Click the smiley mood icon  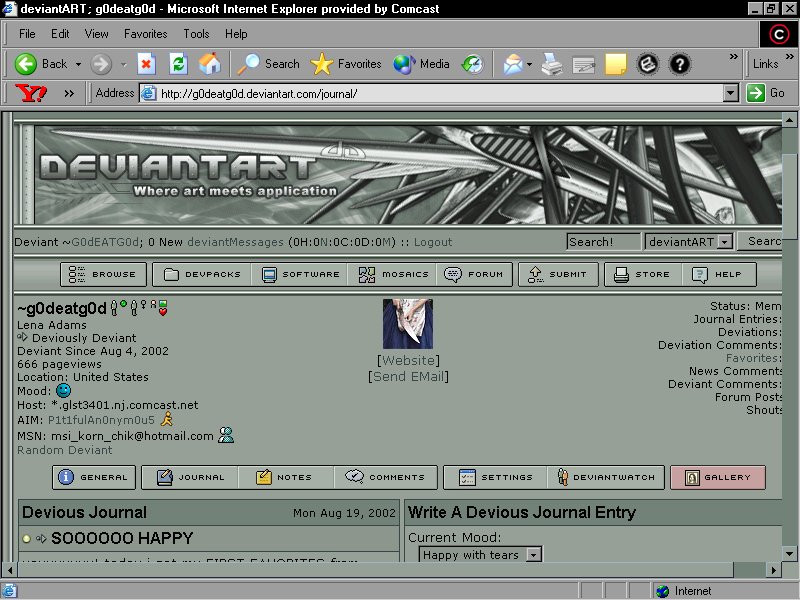[x=63, y=391]
